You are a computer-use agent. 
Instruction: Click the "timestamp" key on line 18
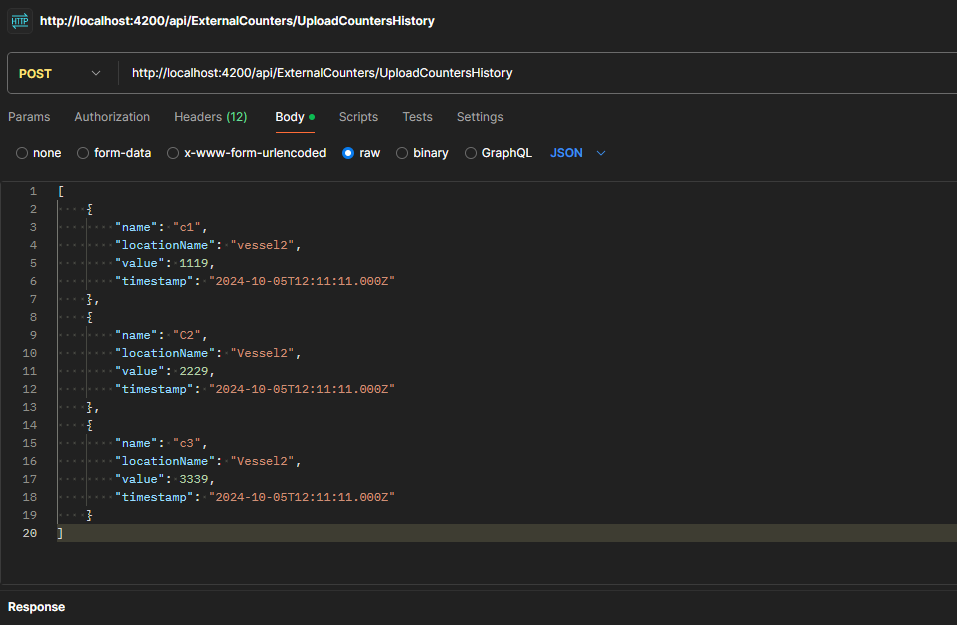coord(154,497)
